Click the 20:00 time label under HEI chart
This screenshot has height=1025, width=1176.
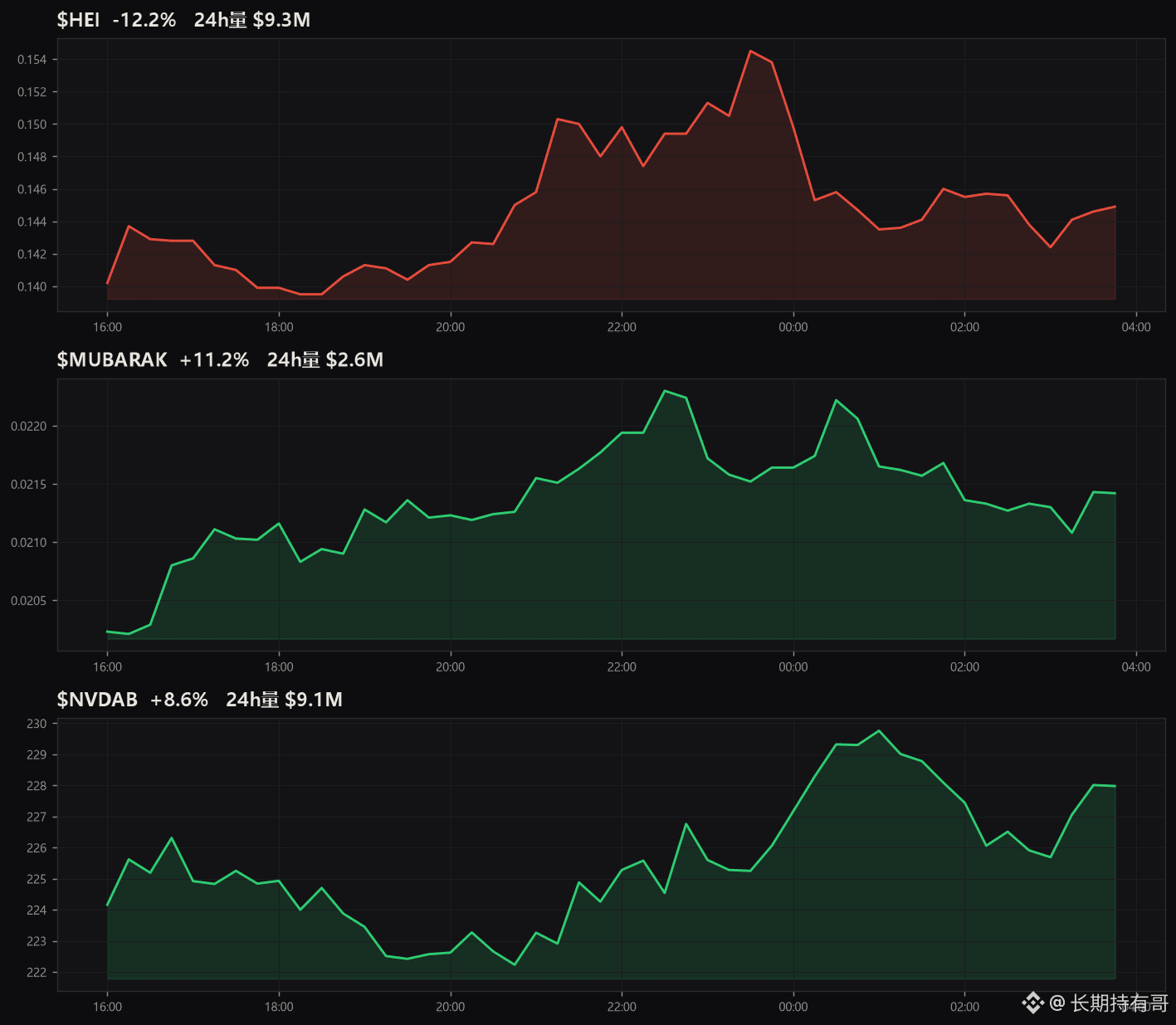(x=451, y=327)
